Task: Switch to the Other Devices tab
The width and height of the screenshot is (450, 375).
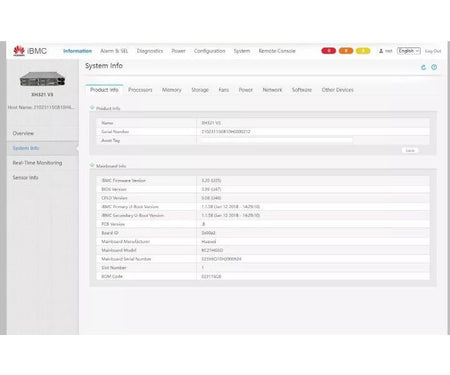Action: coord(337,90)
